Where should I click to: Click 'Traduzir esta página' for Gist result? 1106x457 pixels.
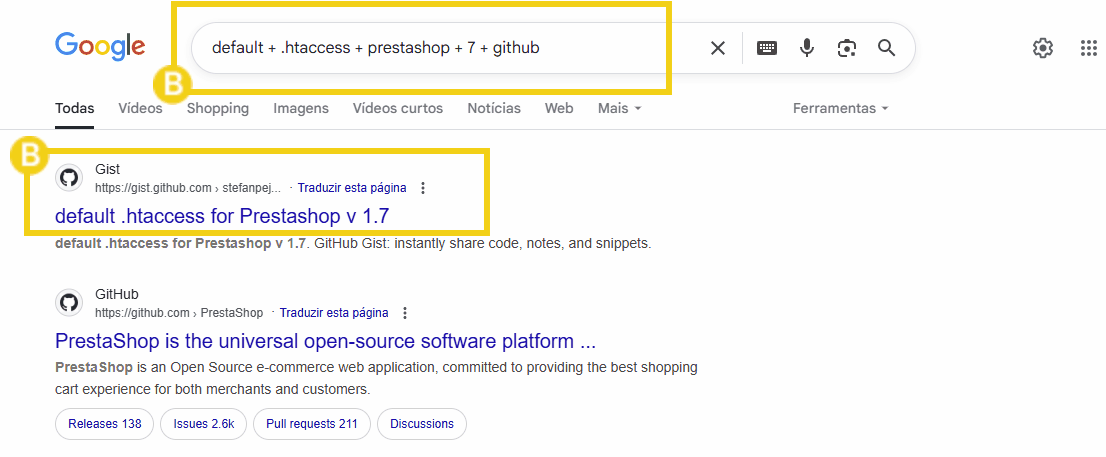tap(352, 188)
